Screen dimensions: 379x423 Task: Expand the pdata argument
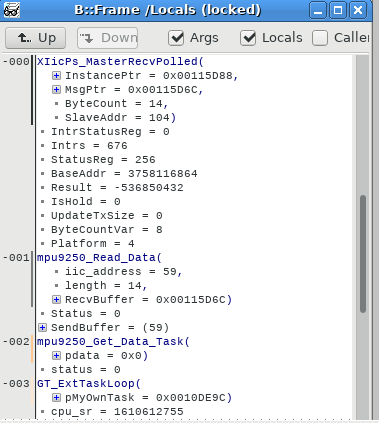(56, 356)
